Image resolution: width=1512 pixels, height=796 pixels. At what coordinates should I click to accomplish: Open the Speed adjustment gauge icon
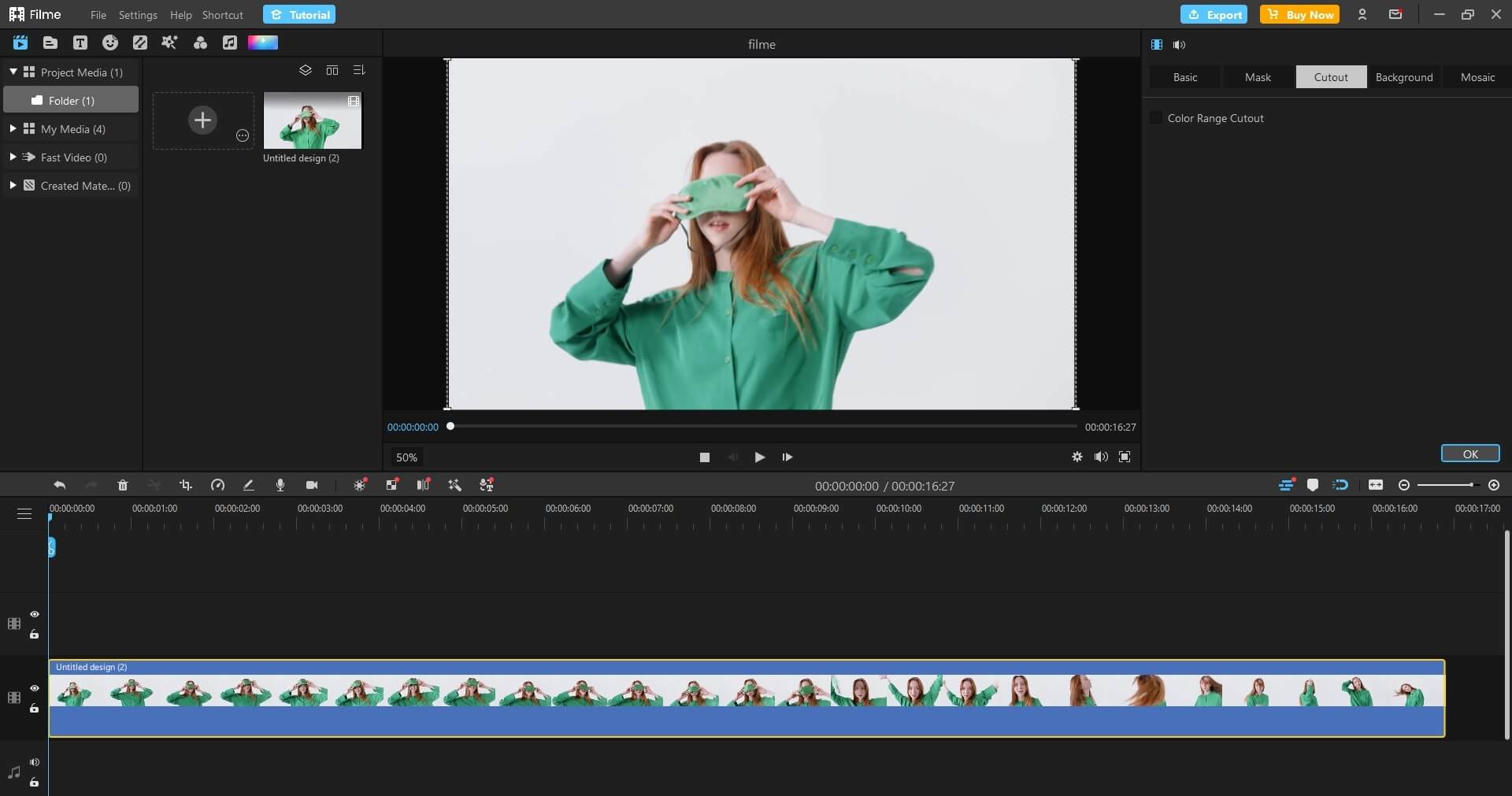tap(217, 485)
